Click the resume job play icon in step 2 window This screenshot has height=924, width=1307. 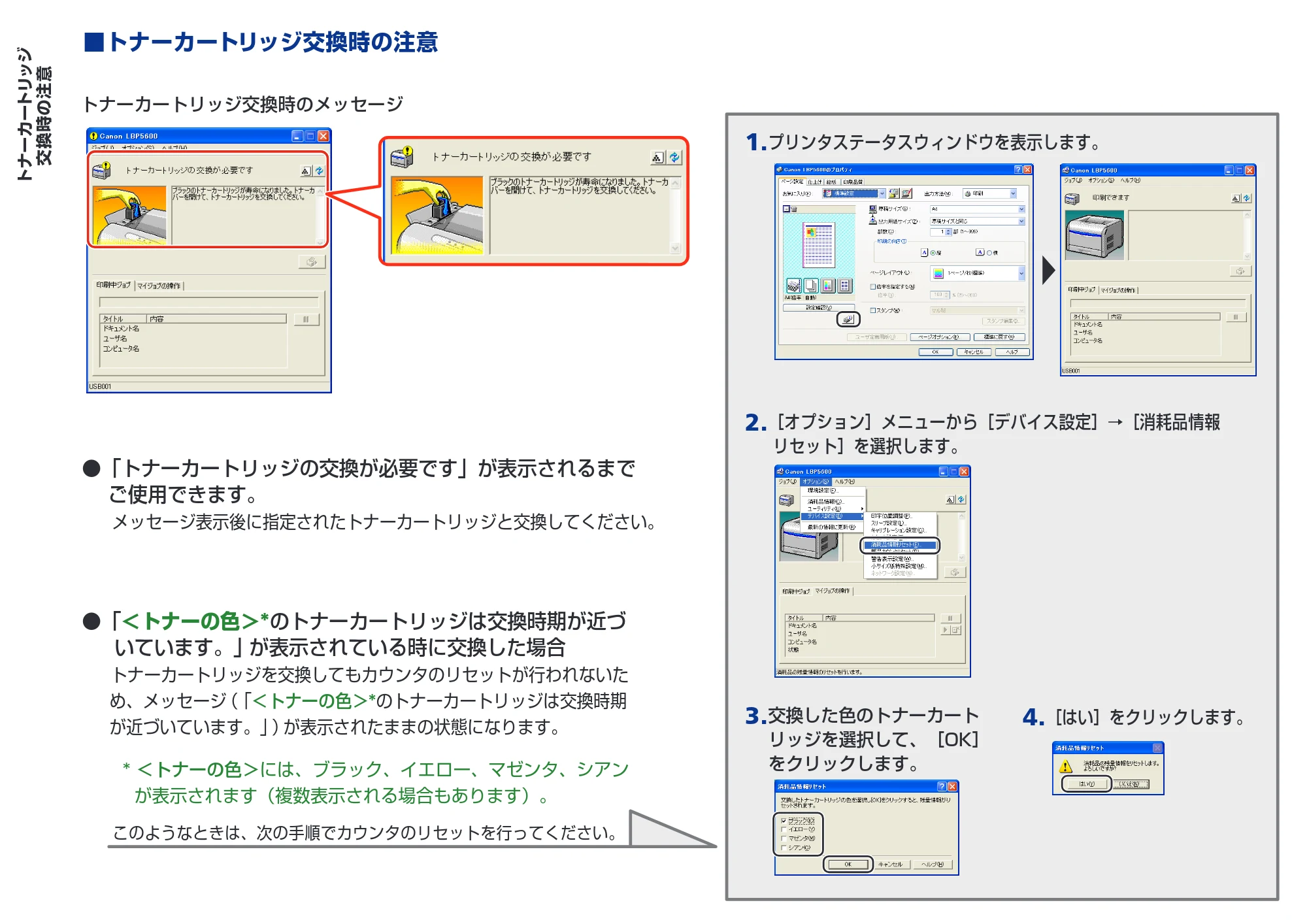click(x=945, y=630)
